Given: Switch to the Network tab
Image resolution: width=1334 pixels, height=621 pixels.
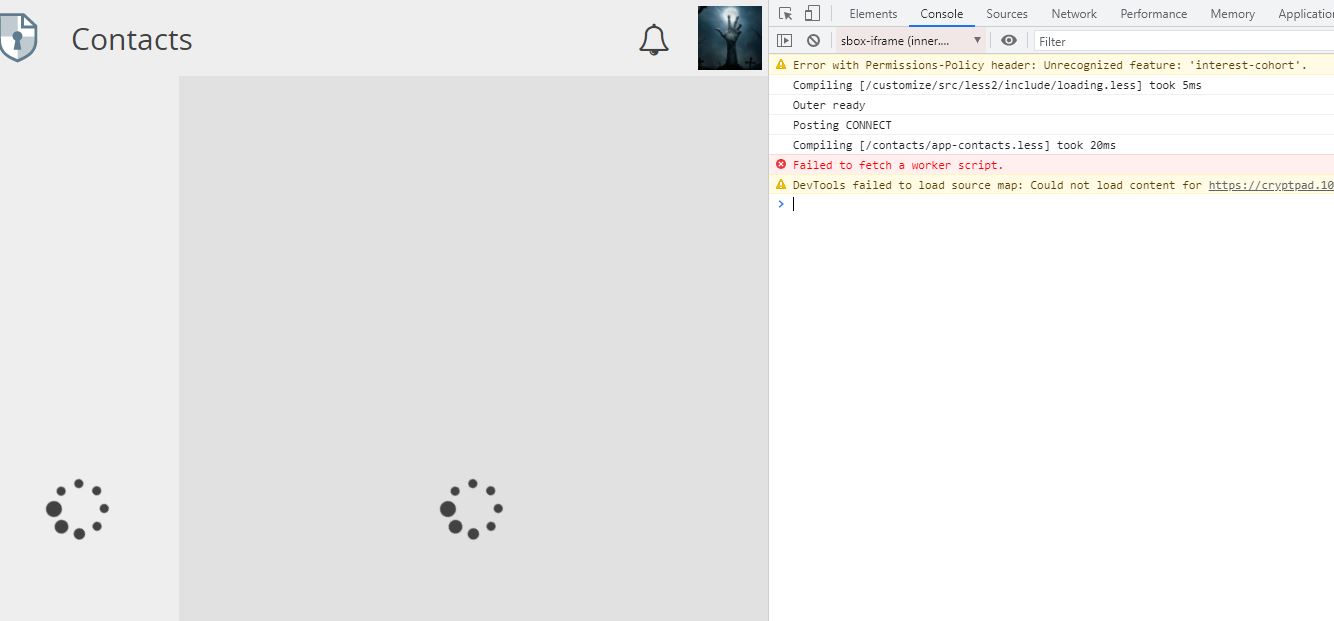Looking at the screenshot, I should [1073, 13].
